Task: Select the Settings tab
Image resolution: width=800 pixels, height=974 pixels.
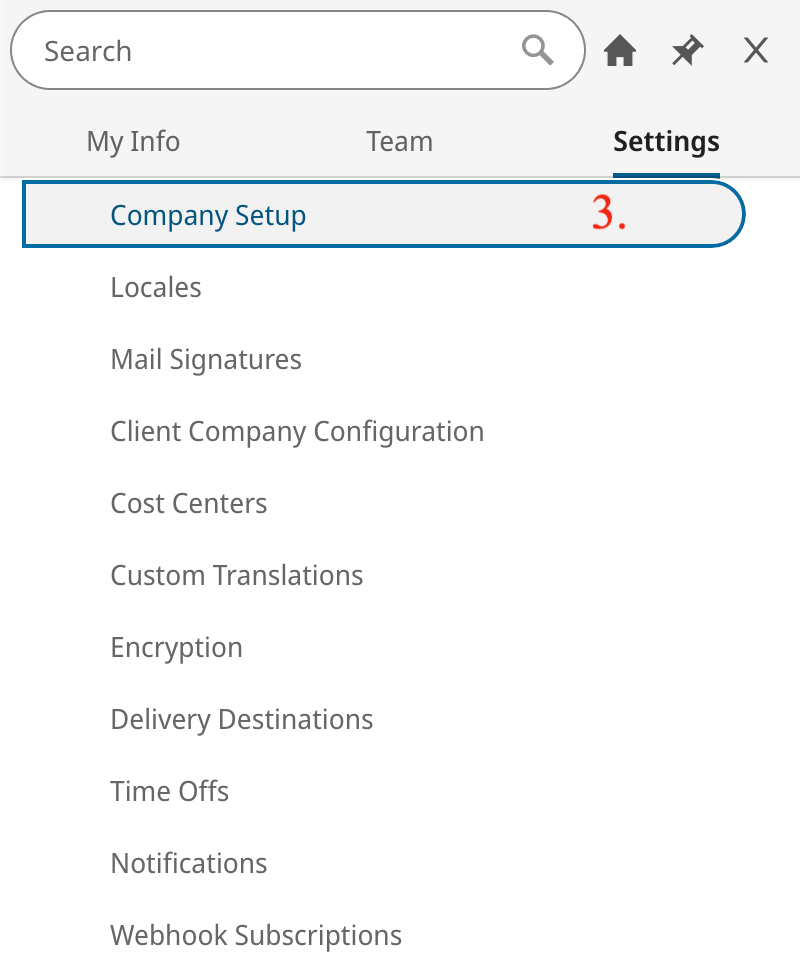Action: point(666,142)
